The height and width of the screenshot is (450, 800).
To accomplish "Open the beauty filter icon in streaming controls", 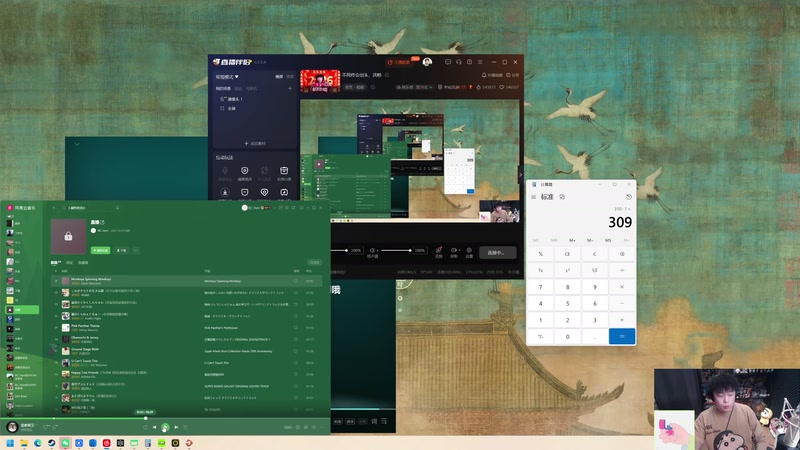I will tap(438, 250).
